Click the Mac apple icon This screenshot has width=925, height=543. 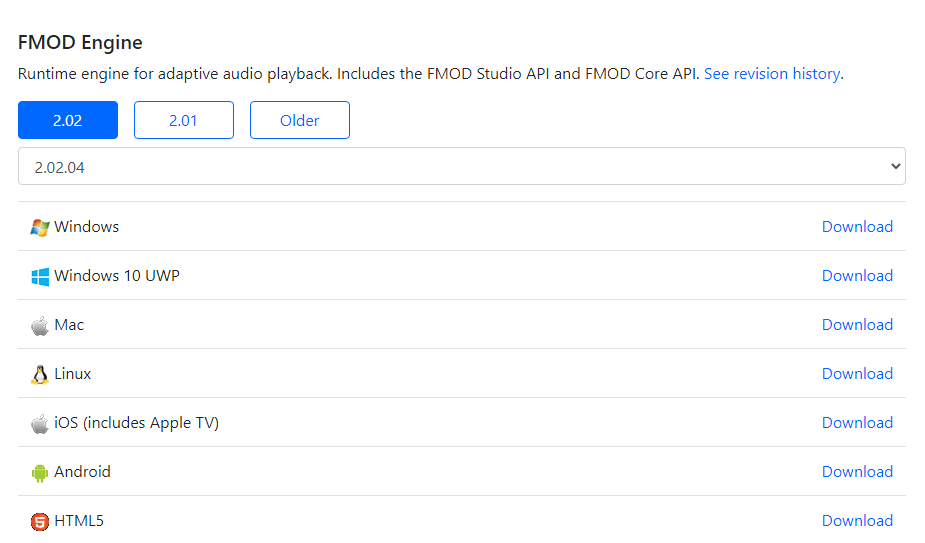pos(40,325)
